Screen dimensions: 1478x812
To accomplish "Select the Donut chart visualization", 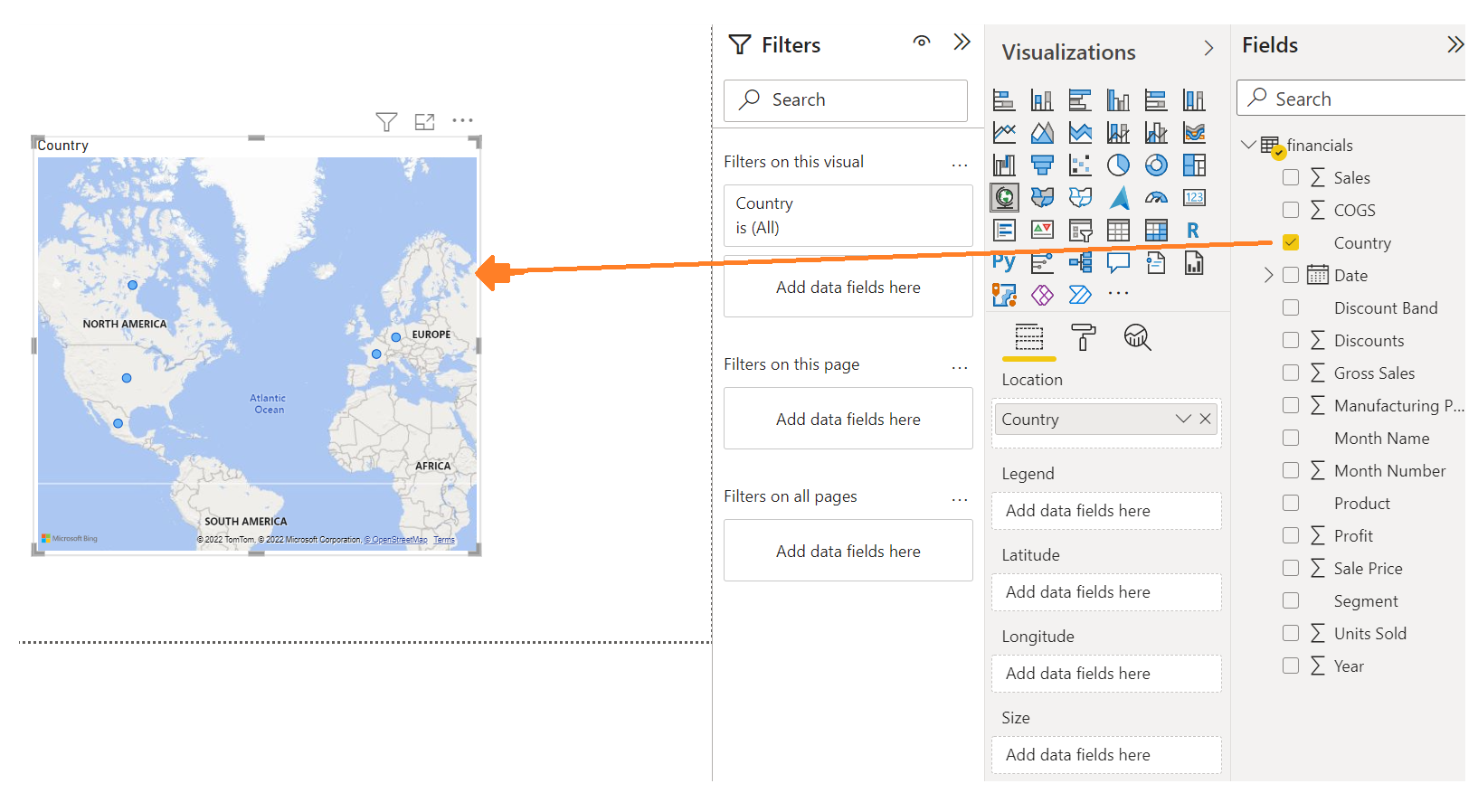I will point(1156,165).
